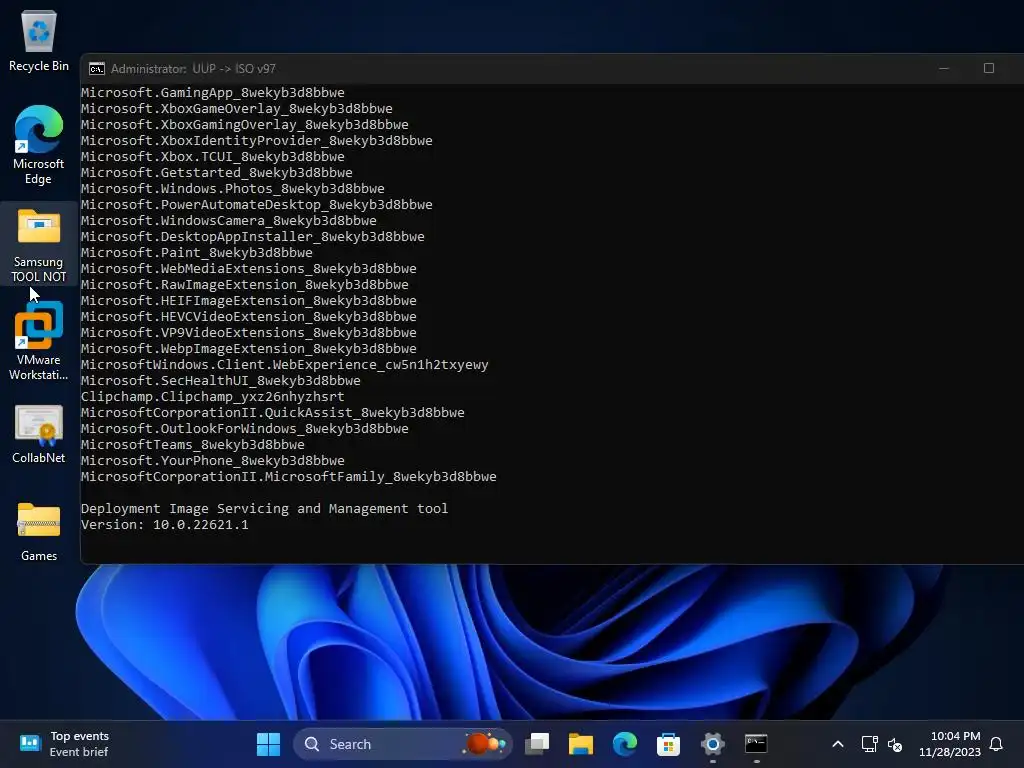Click the network status tray icon

point(869,744)
